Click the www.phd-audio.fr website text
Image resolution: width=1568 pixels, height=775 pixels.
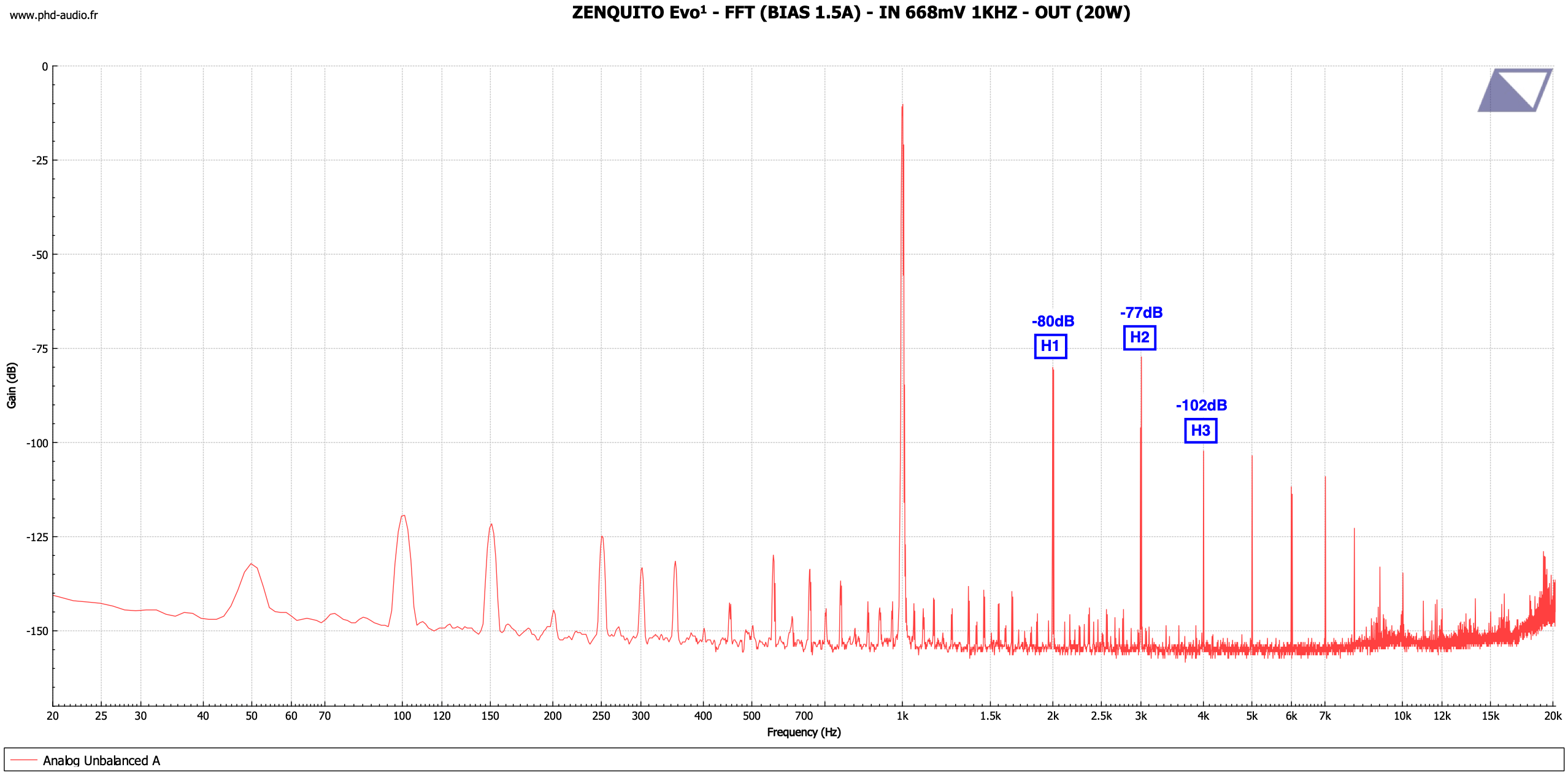[53, 15]
